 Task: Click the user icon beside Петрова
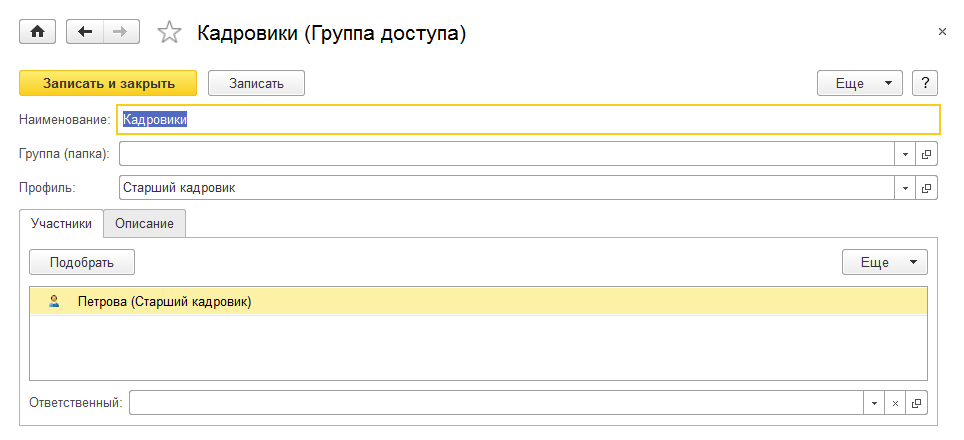tap(54, 301)
